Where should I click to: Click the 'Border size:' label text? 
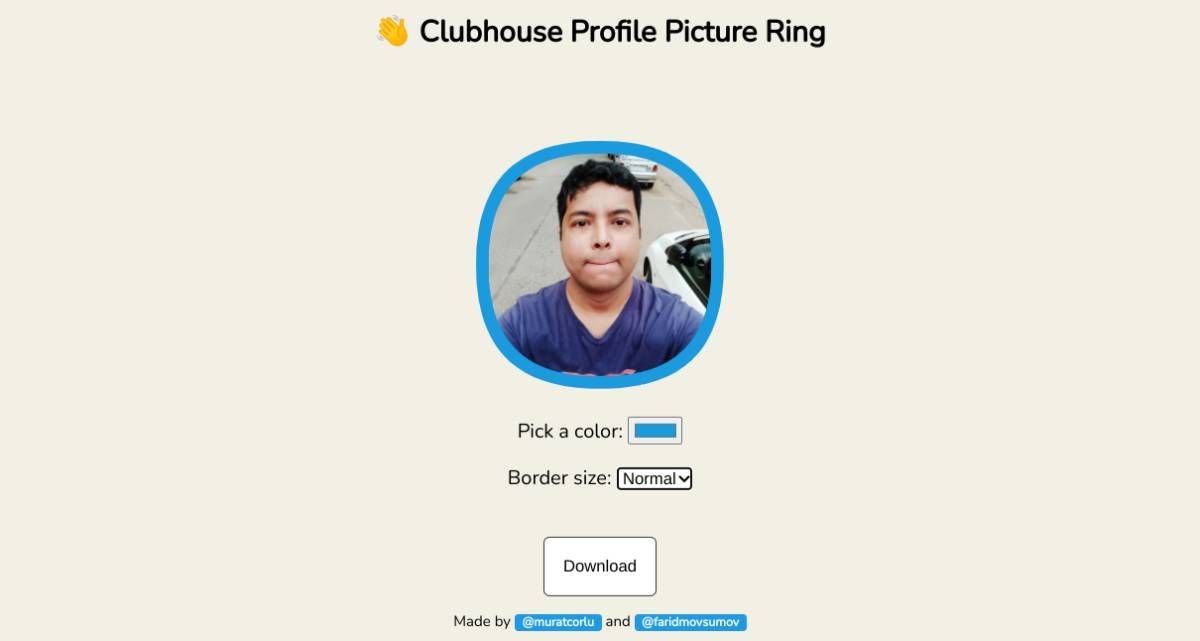click(x=559, y=478)
